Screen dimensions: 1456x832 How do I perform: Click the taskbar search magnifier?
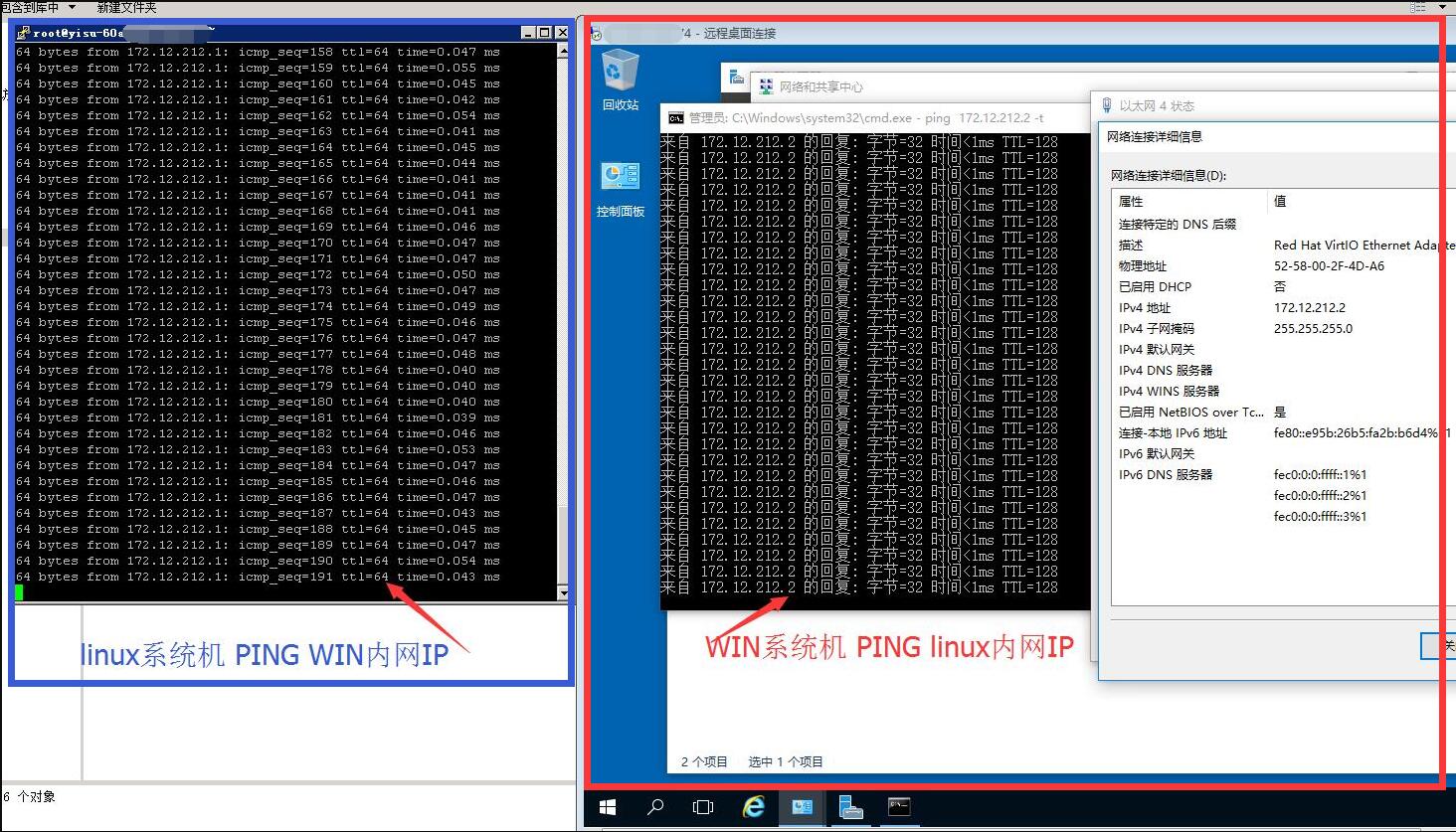655,807
